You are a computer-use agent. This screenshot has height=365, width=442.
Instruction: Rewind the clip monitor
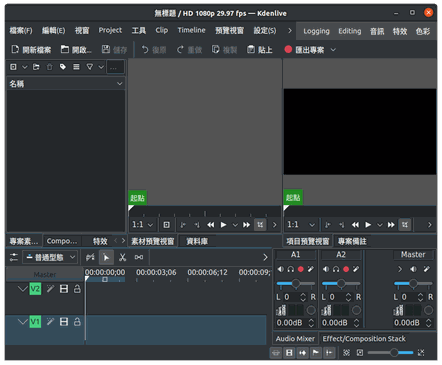pos(211,225)
